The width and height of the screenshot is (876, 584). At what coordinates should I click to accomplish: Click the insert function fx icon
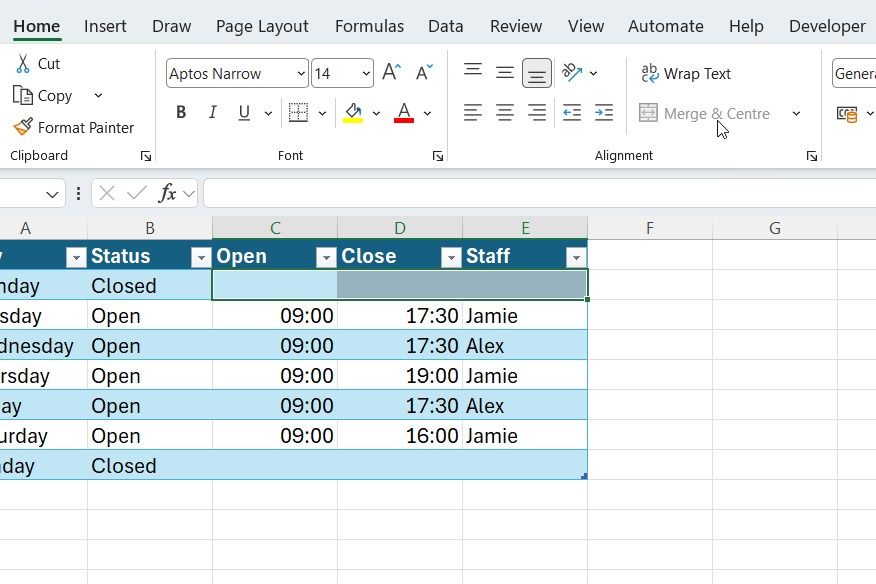click(167, 194)
